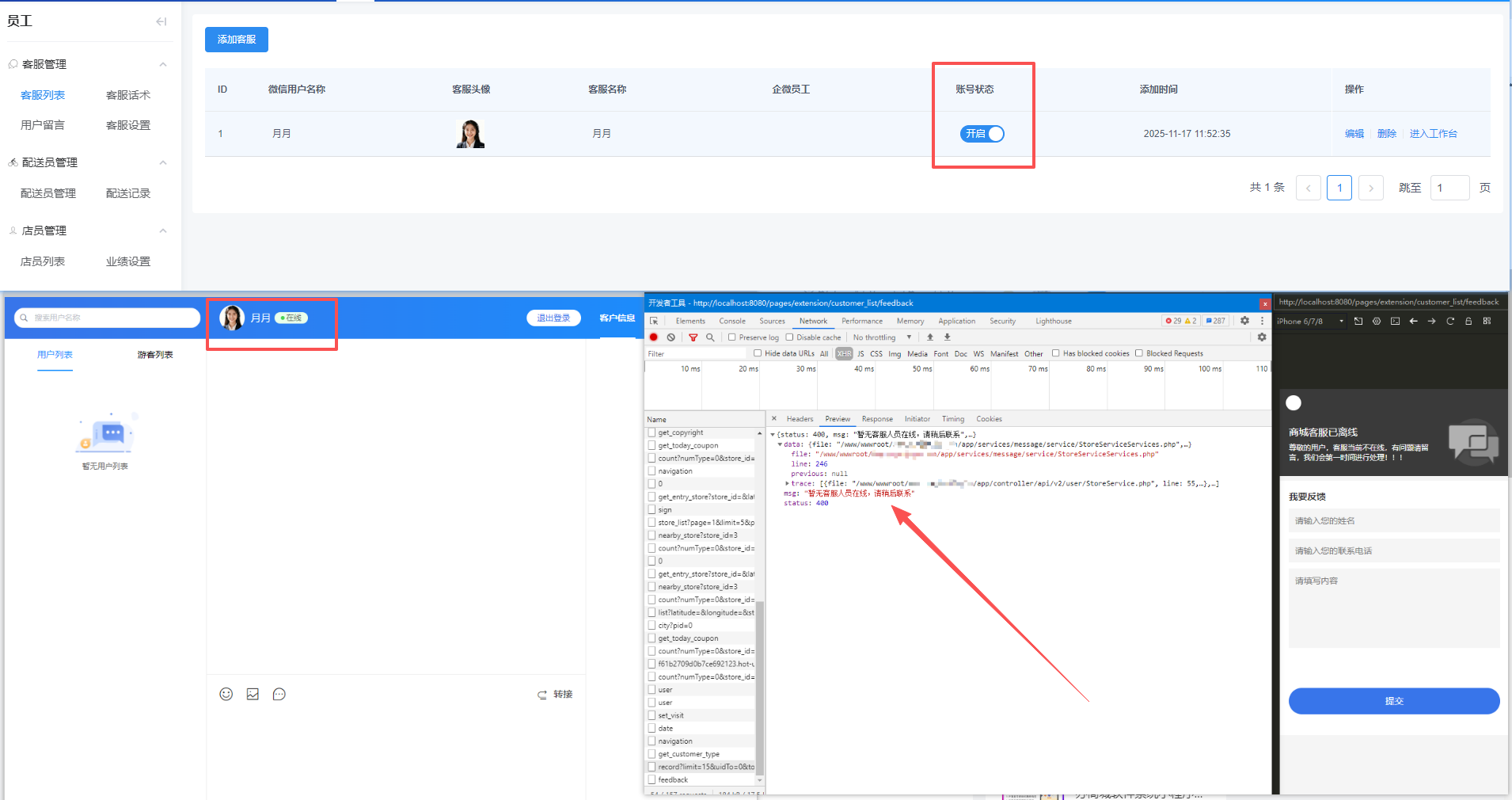Image resolution: width=1512 pixels, height=800 pixels.
Task: Click the 搜索用户名称 search field
Action: coord(111,318)
